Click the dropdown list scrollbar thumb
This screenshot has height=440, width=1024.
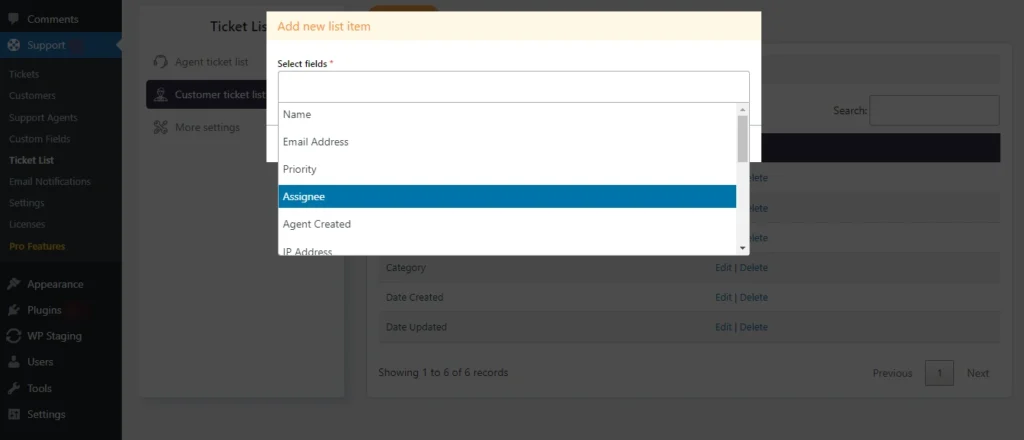pyautogui.click(x=743, y=138)
